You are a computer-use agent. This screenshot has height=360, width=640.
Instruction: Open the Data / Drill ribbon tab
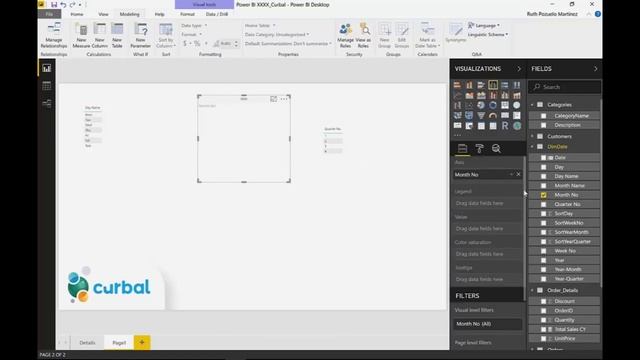point(217,14)
